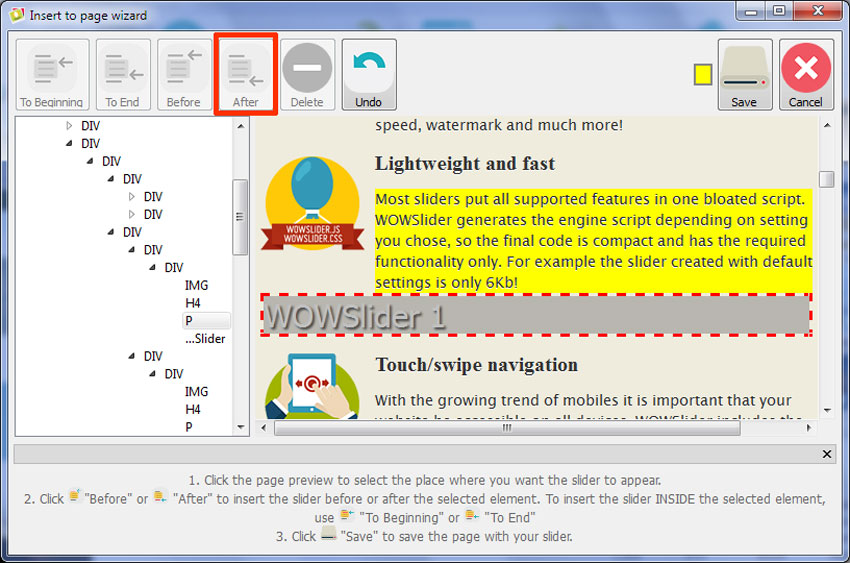Select the selected P node in the tree
The image size is (850, 563).
[207, 320]
